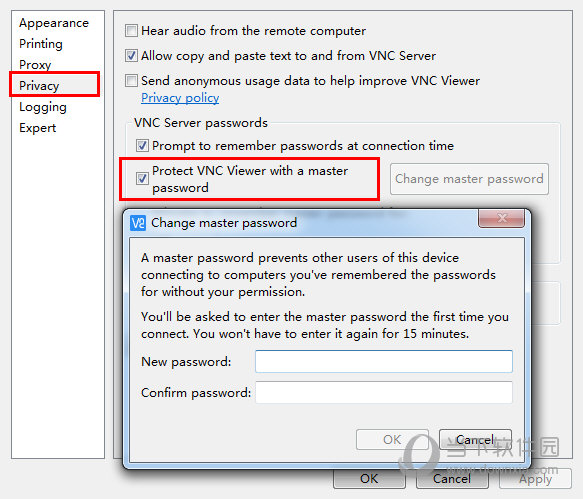
Task: Open the Privacy policy link
Action: tap(180, 98)
